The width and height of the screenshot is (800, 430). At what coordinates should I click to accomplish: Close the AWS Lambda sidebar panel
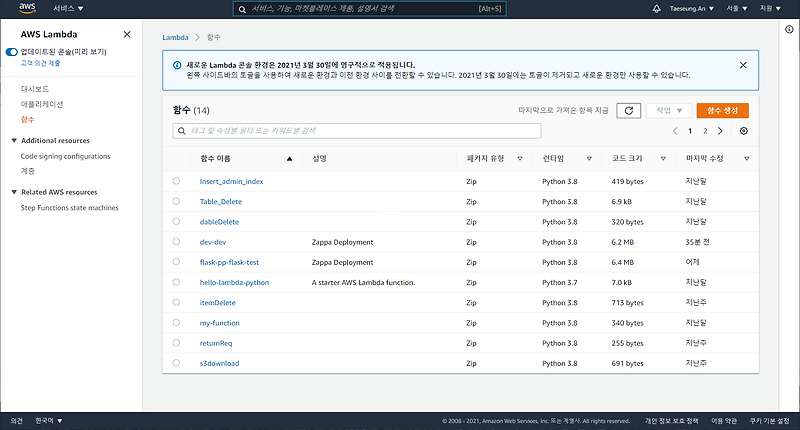[x=127, y=34]
